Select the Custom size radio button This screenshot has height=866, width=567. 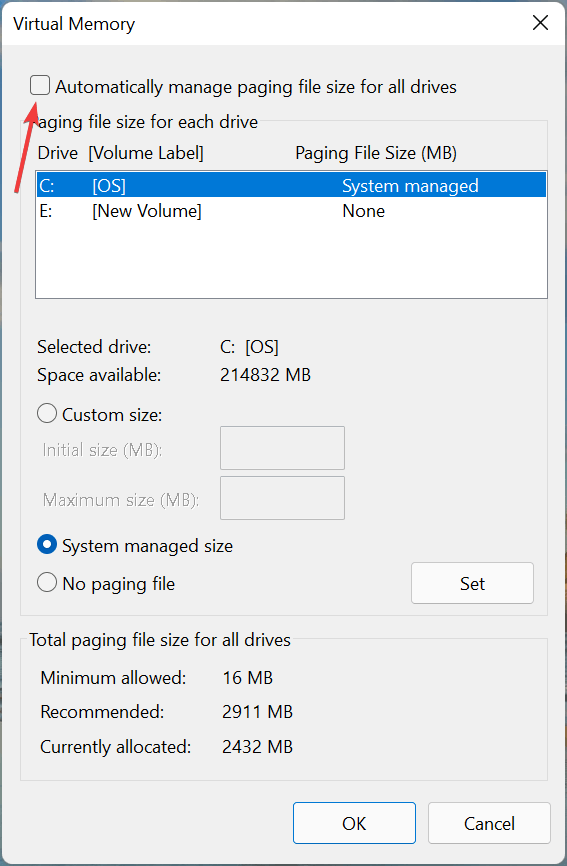coord(47,414)
